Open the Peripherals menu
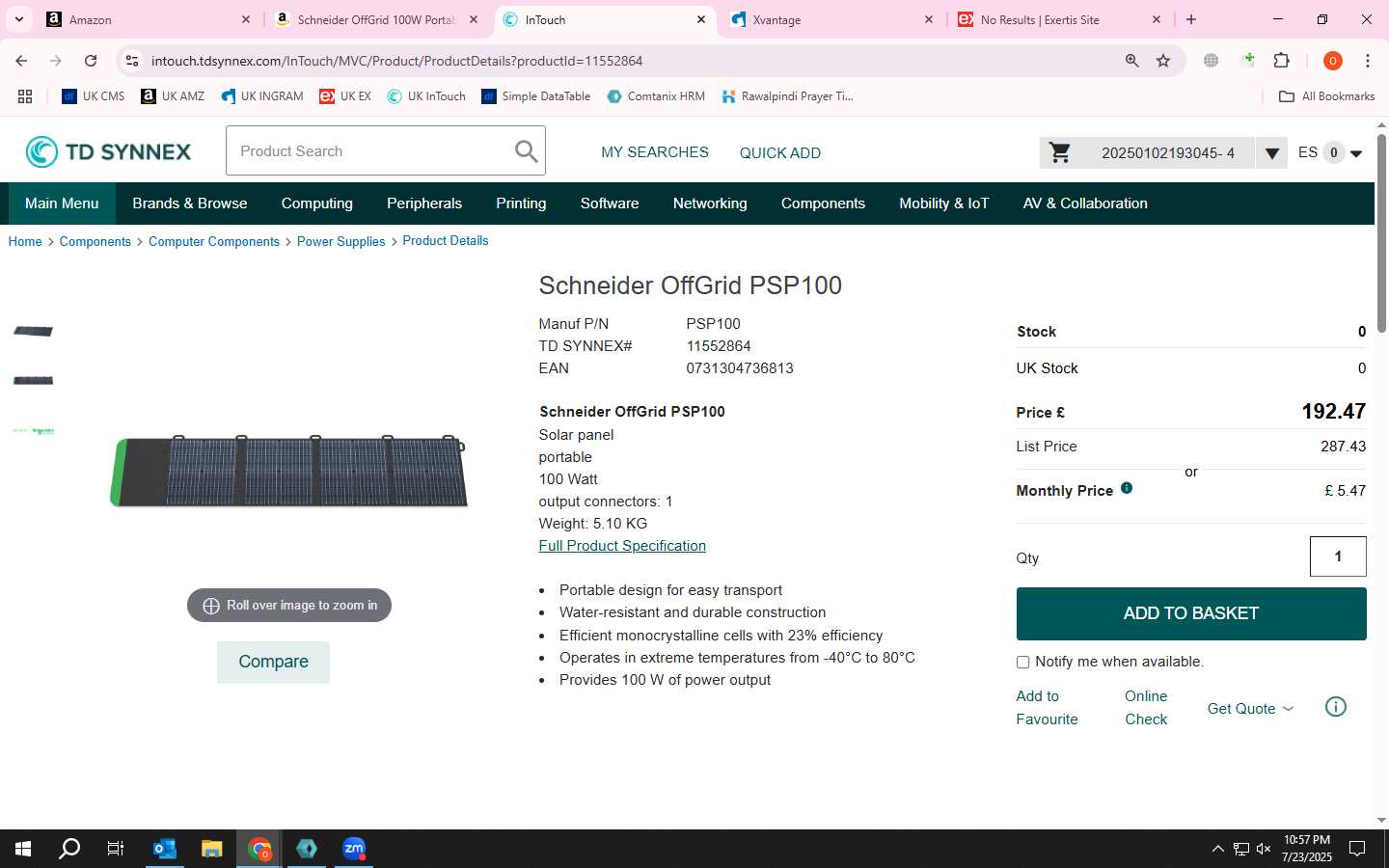The image size is (1389, 868). pos(424,203)
